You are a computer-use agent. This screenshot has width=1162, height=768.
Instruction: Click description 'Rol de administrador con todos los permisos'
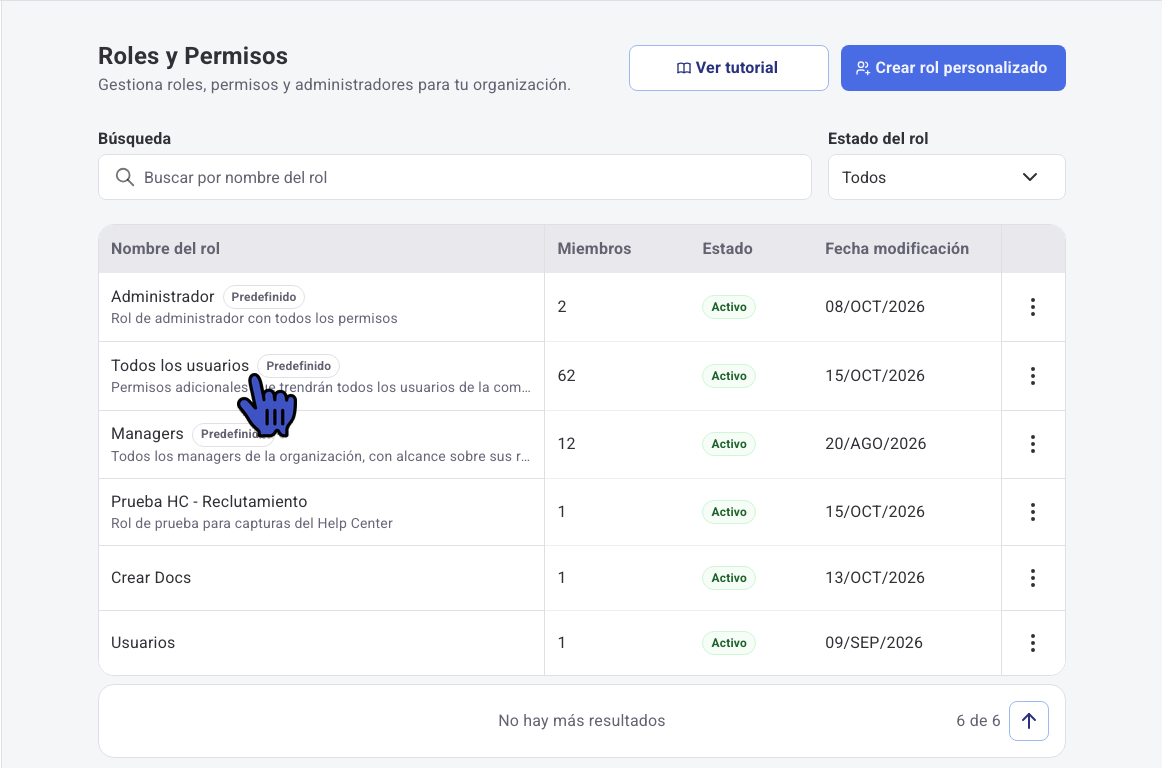coord(254,319)
